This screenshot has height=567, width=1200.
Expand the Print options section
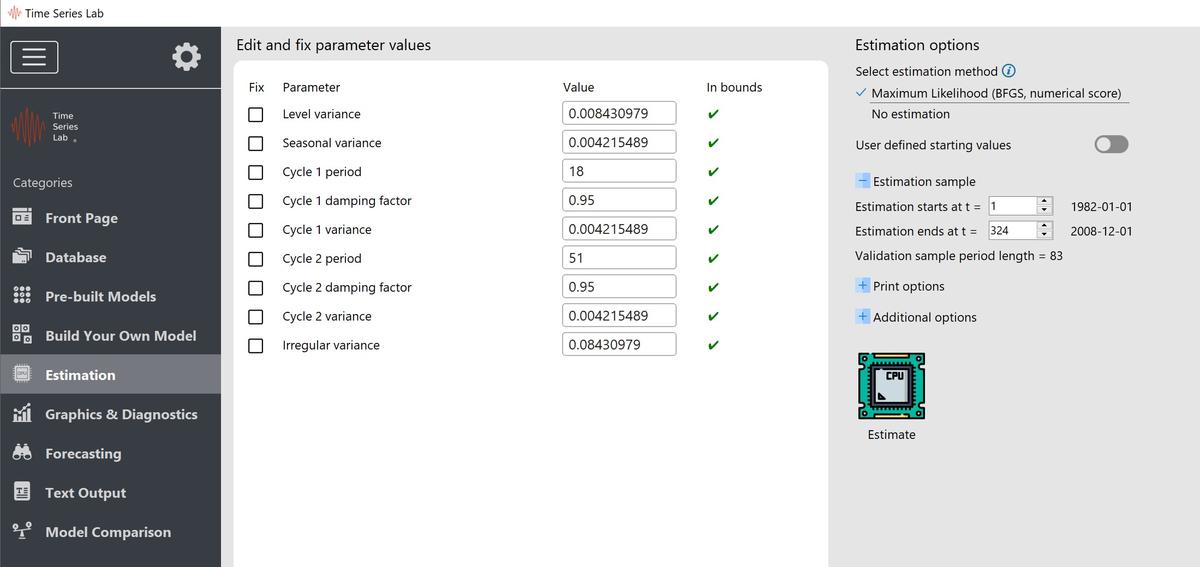pos(863,286)
